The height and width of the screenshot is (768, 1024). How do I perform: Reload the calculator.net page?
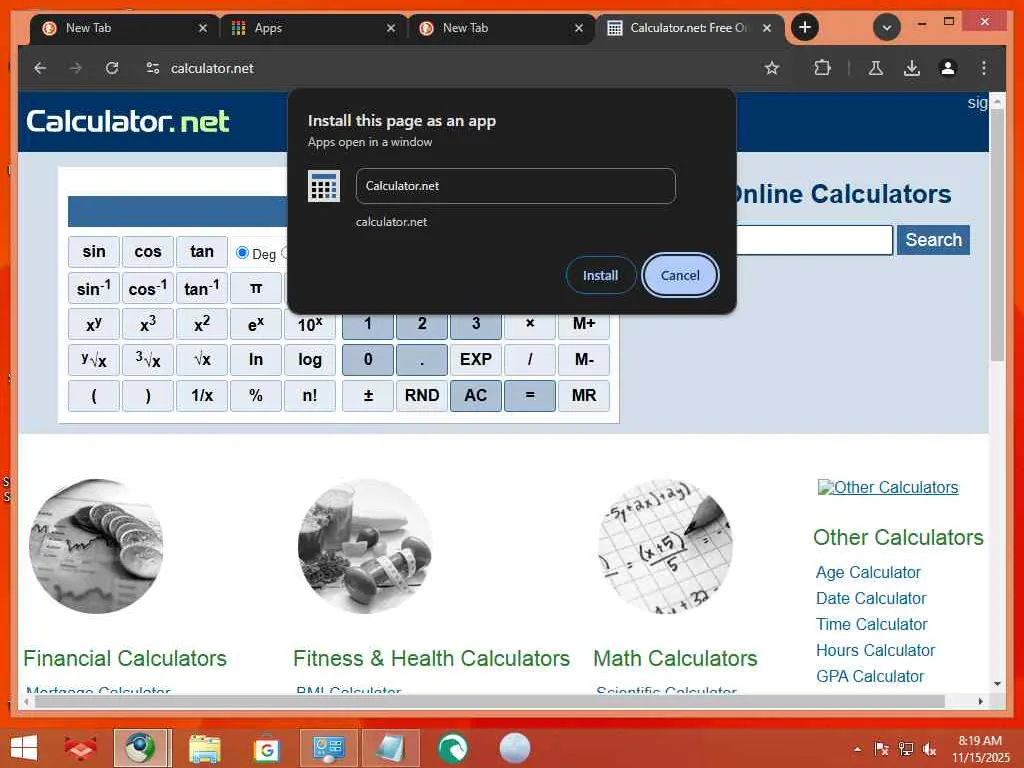tap(112, 68)
